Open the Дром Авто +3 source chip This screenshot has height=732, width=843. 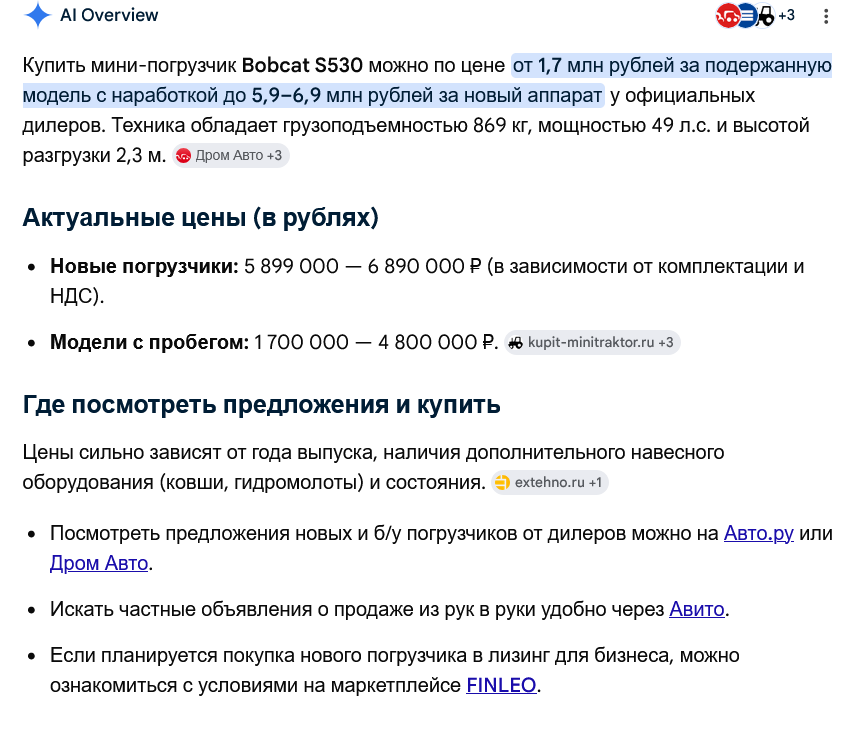231,155
